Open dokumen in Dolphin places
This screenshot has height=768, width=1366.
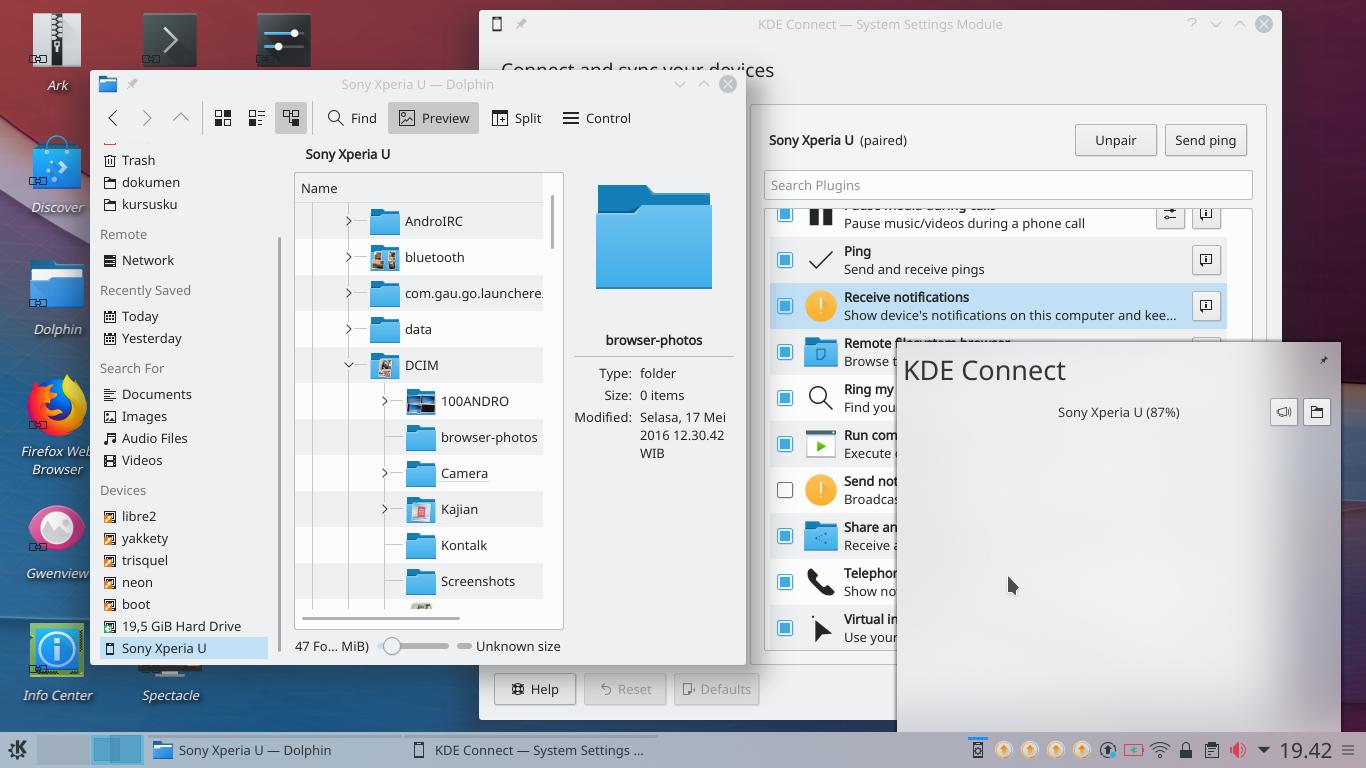[x=151, y=182]
